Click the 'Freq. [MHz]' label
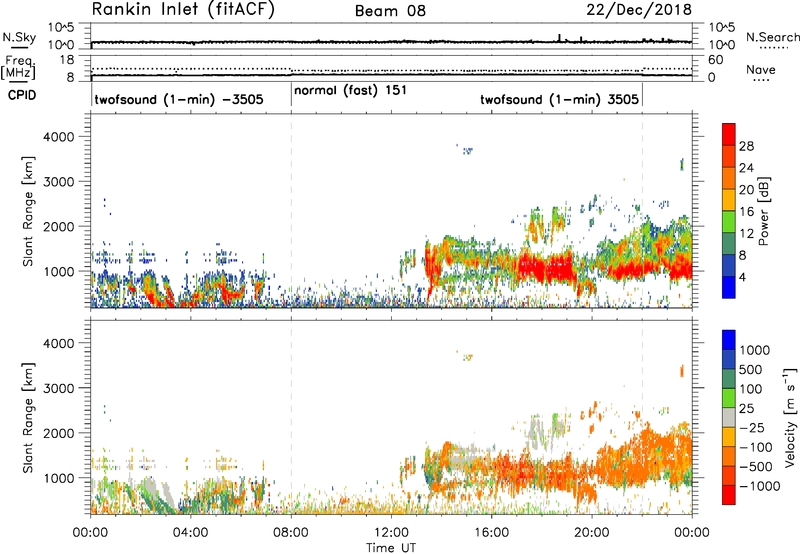This screenshot has width=800, height=554. pos(18,67)
